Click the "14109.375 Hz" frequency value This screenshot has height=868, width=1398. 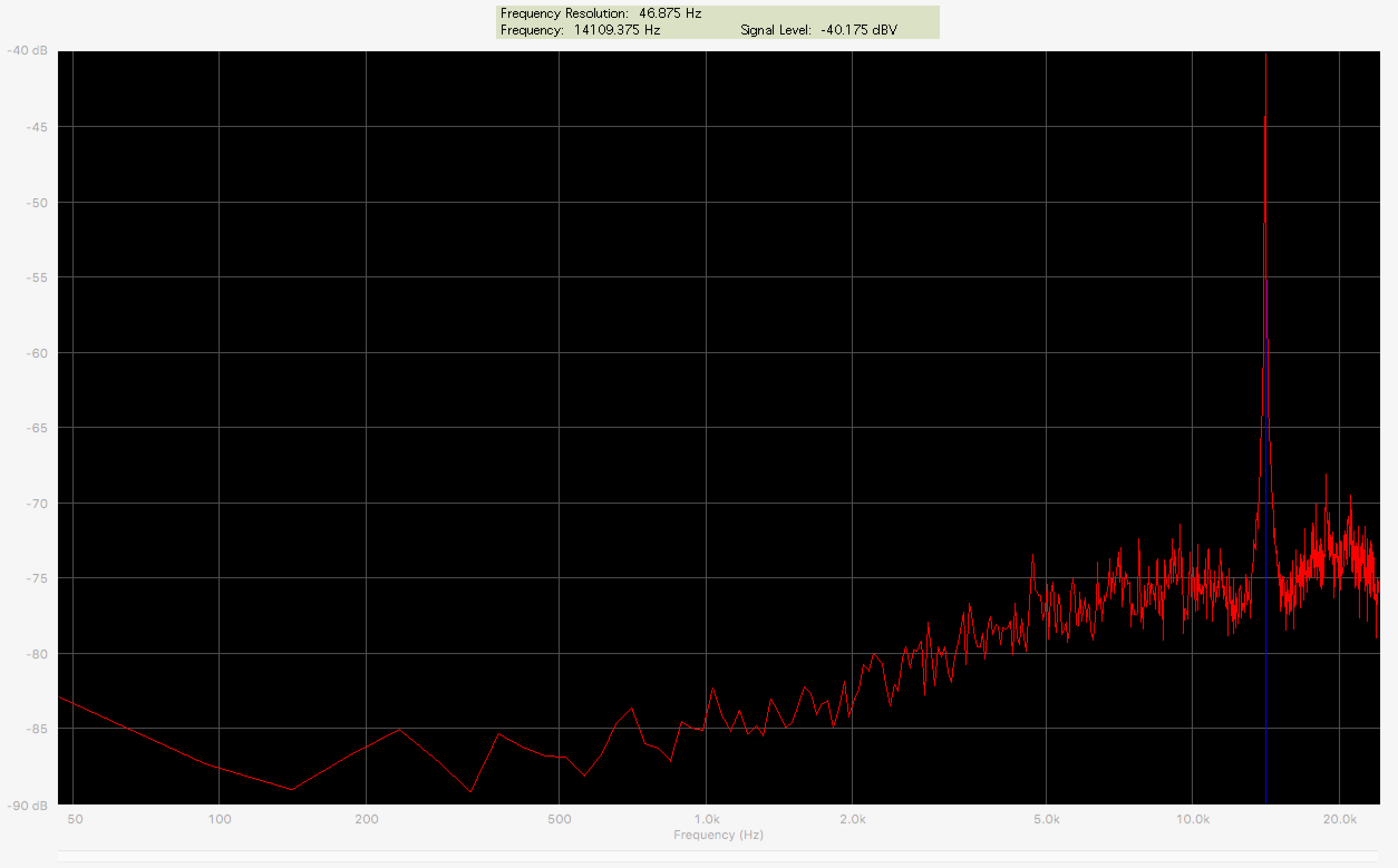(617, 30)
